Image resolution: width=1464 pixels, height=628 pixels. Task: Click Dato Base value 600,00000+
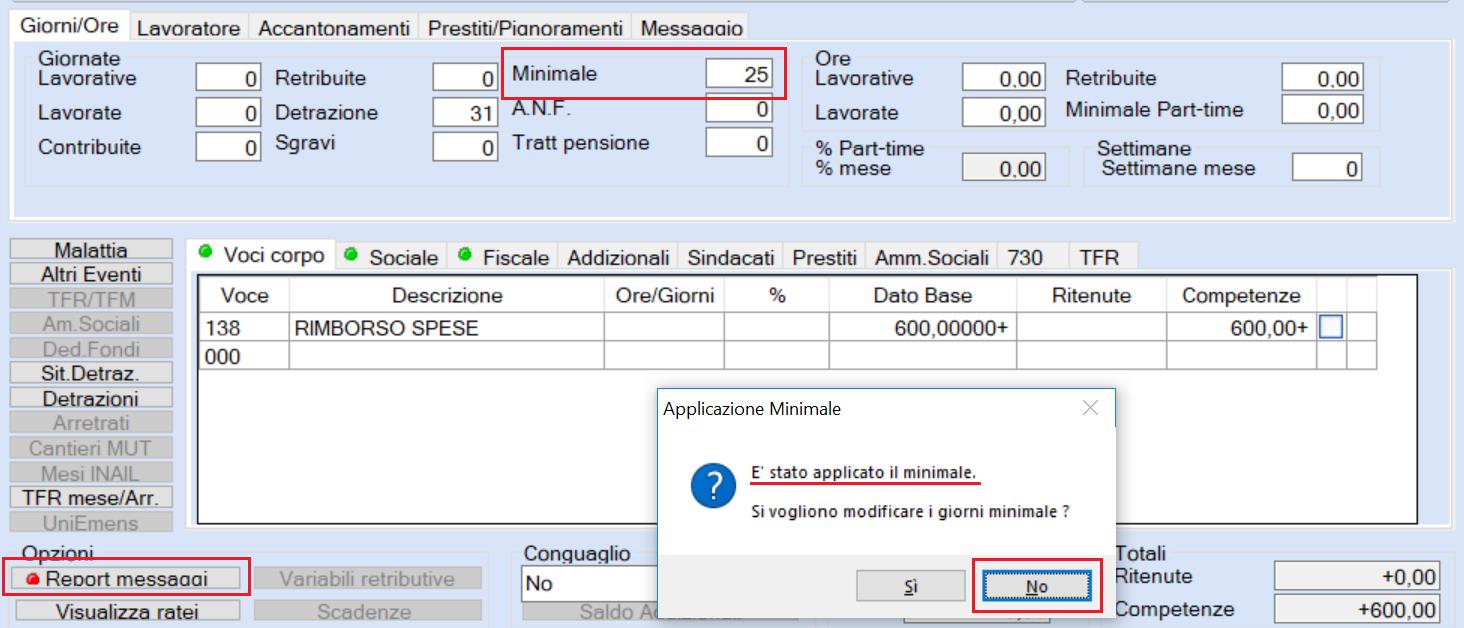(x=922, y=328)
